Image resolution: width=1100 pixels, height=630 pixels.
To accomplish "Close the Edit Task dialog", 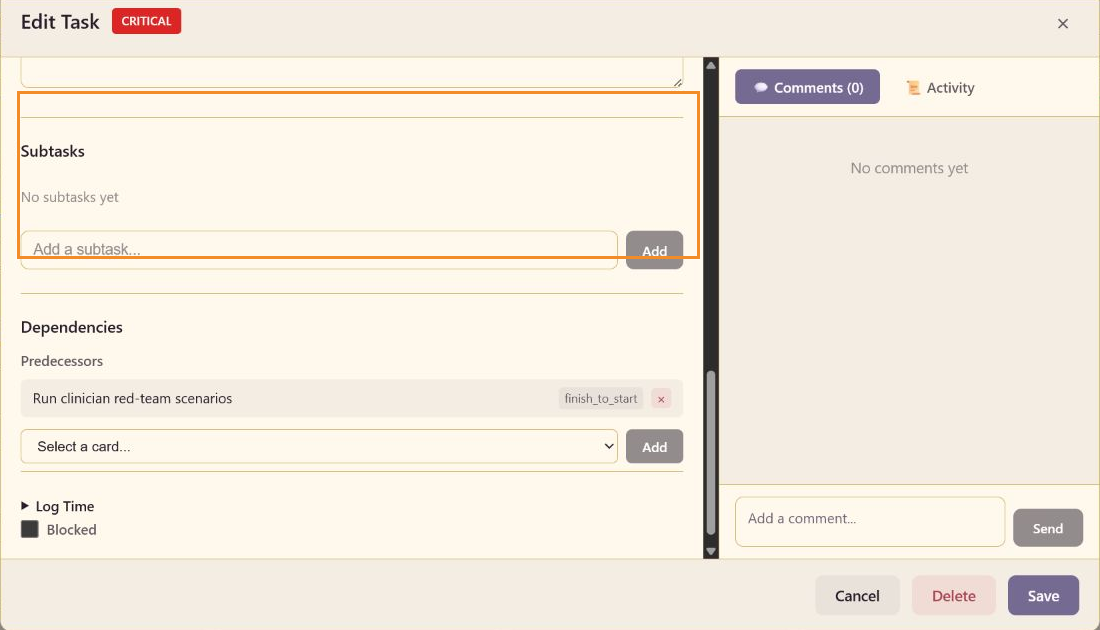I will click(x=1062, y=24).
